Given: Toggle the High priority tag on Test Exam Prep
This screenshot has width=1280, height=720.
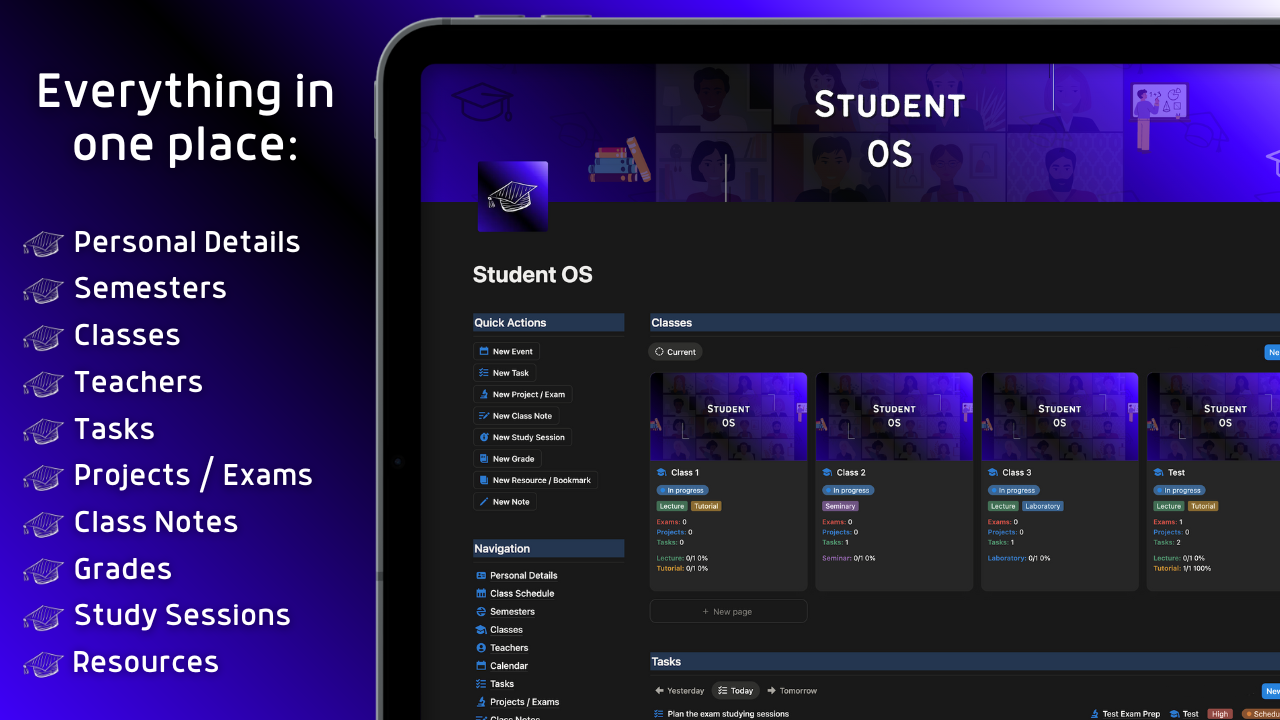Looking at the screenshot, I should [x=1220, y=713].
